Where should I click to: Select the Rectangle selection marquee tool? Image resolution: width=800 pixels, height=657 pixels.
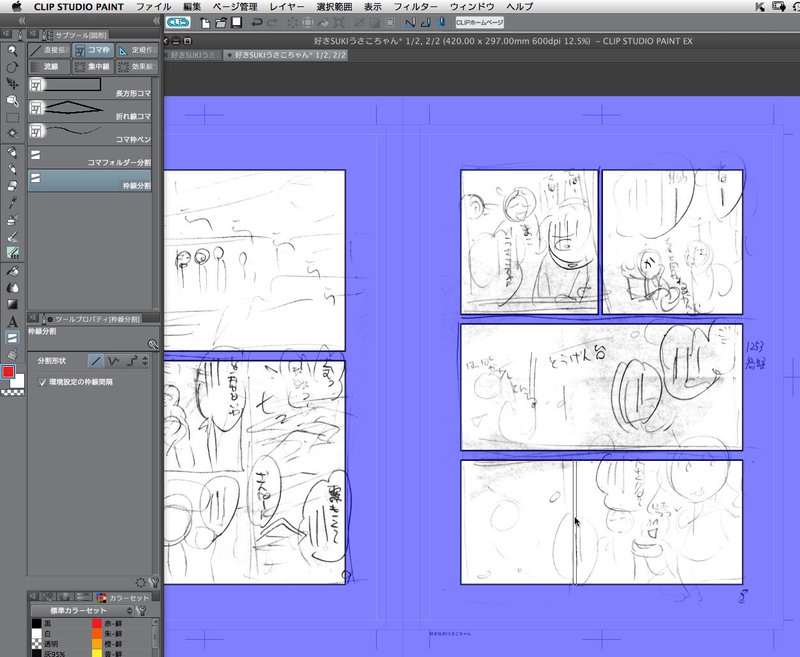coord(12,118)
